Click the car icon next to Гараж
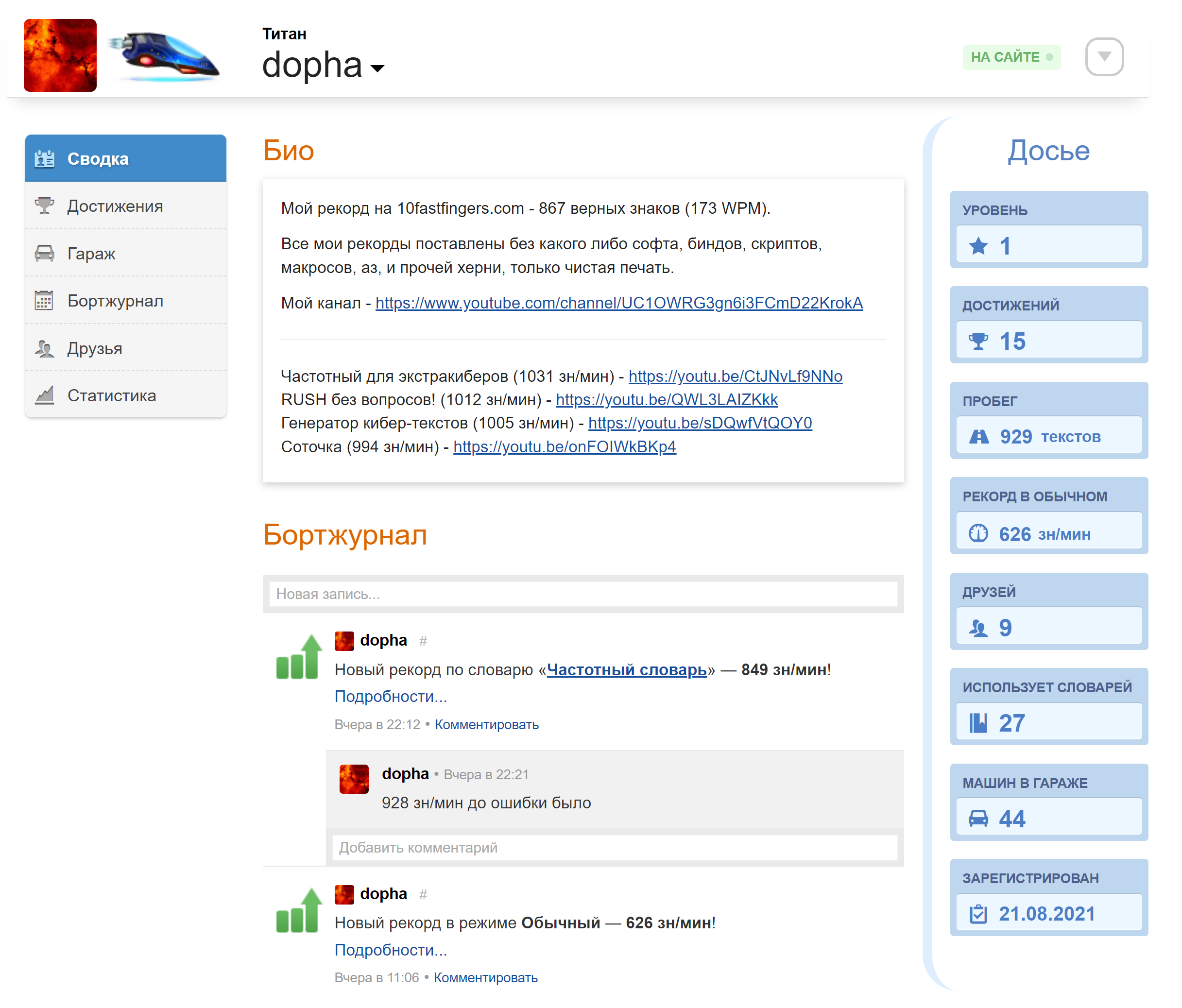The width and height of the screenshot is (1182, 1008). click(45, 253)
